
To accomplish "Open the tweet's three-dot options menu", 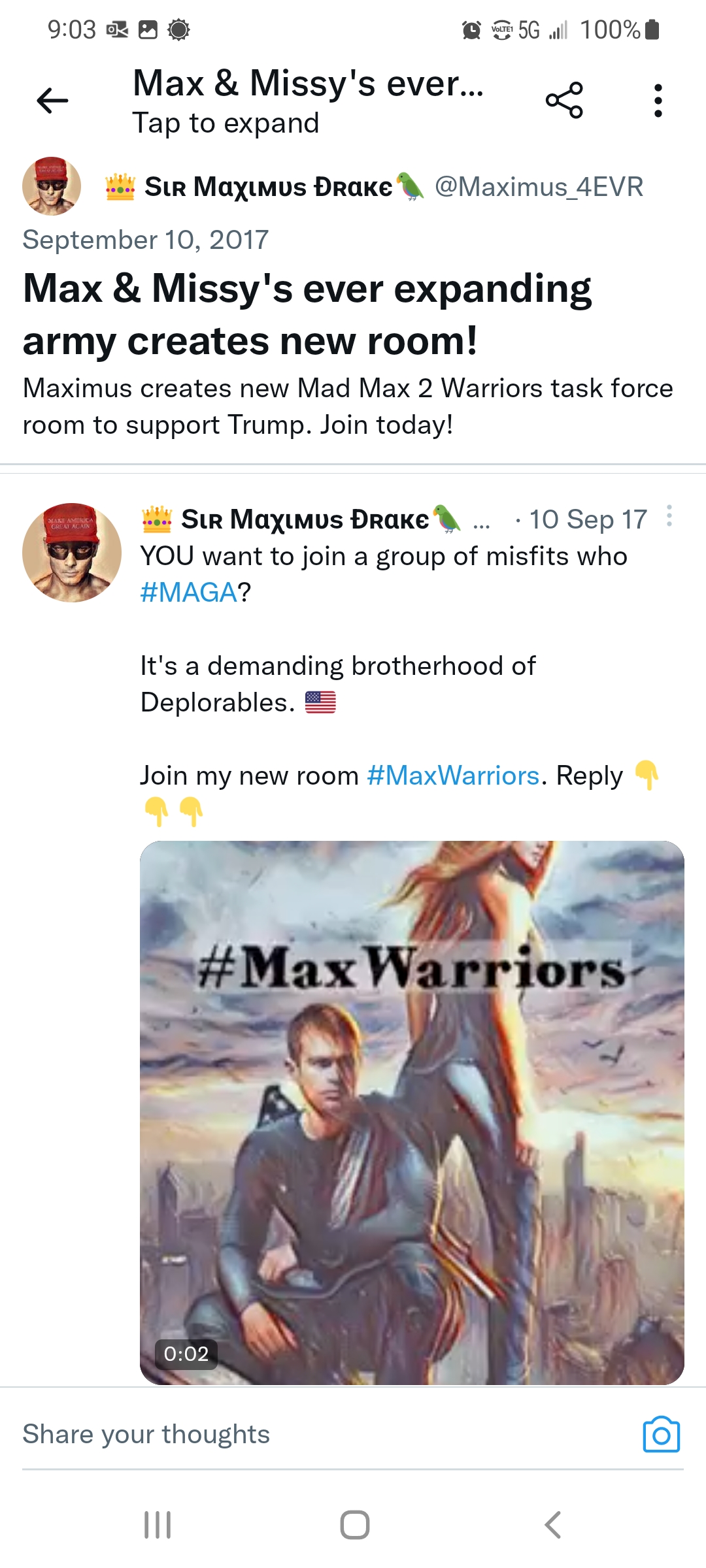I will click(669, 516).
